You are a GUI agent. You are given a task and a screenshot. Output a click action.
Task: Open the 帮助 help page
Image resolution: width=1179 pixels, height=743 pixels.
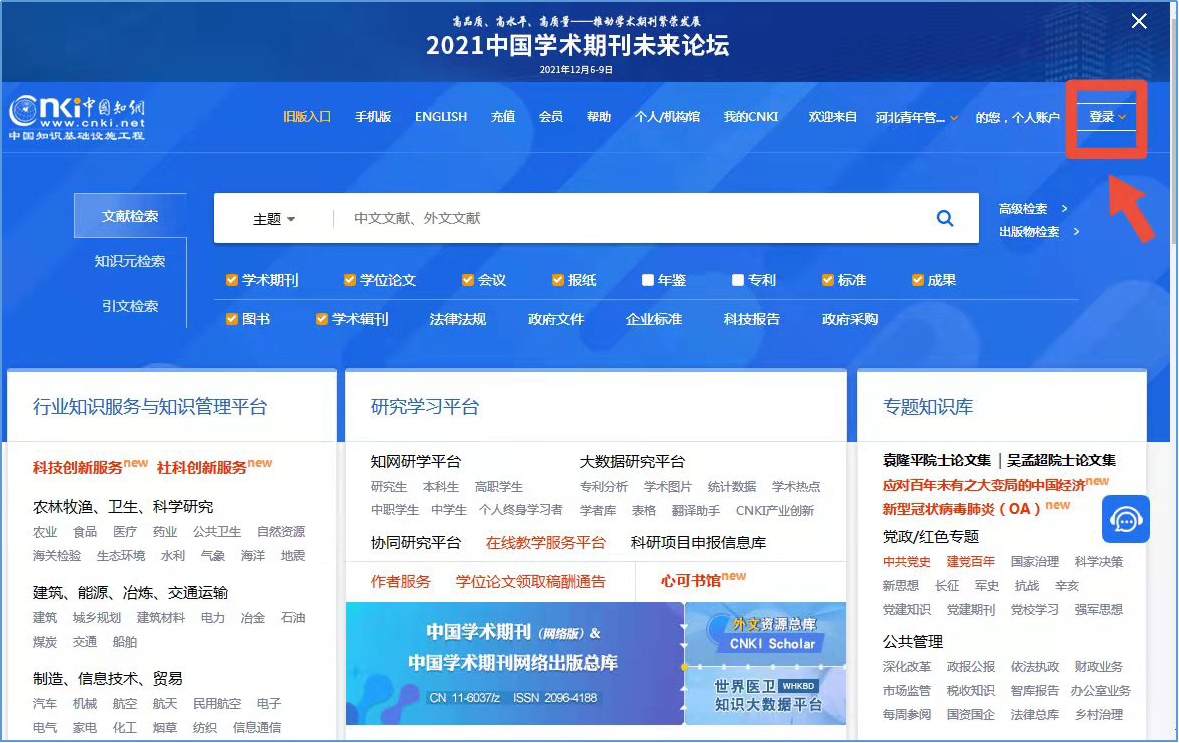pos(599,117)
